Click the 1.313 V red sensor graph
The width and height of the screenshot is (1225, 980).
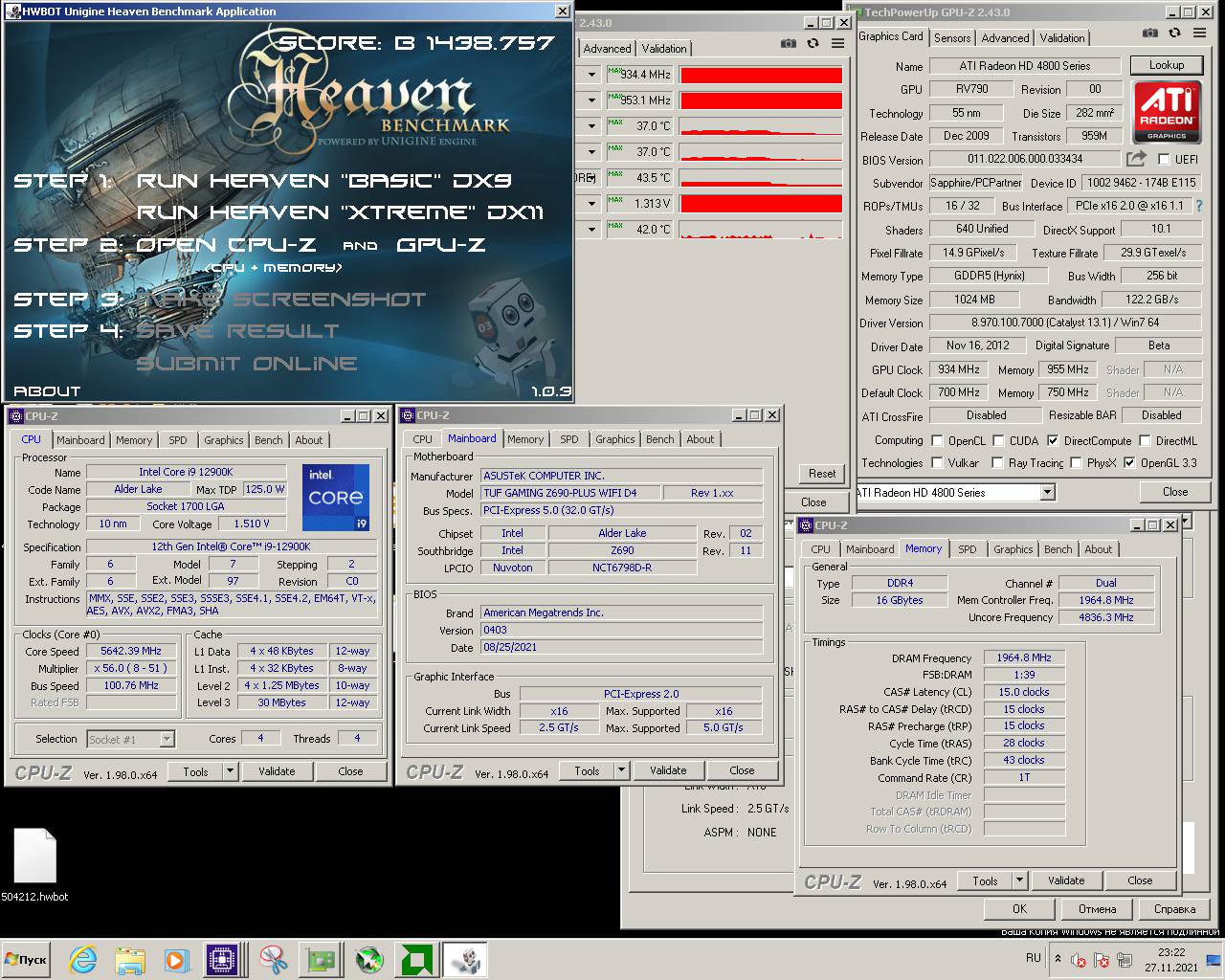(x=761, y=204)
